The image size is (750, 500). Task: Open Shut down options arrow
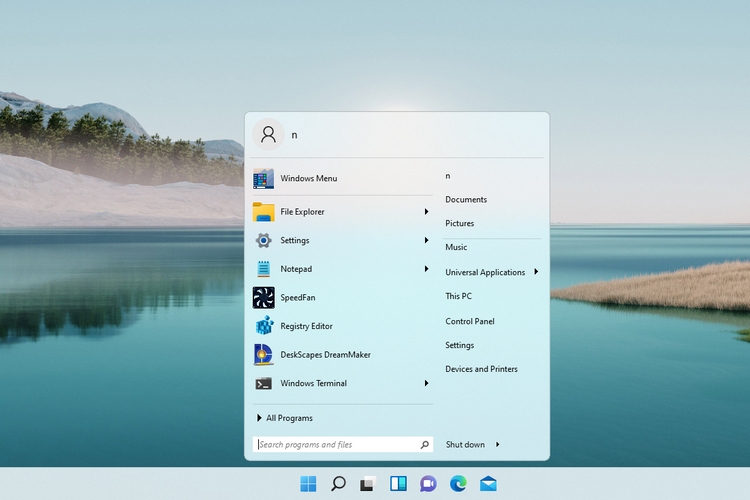point(497,444)
